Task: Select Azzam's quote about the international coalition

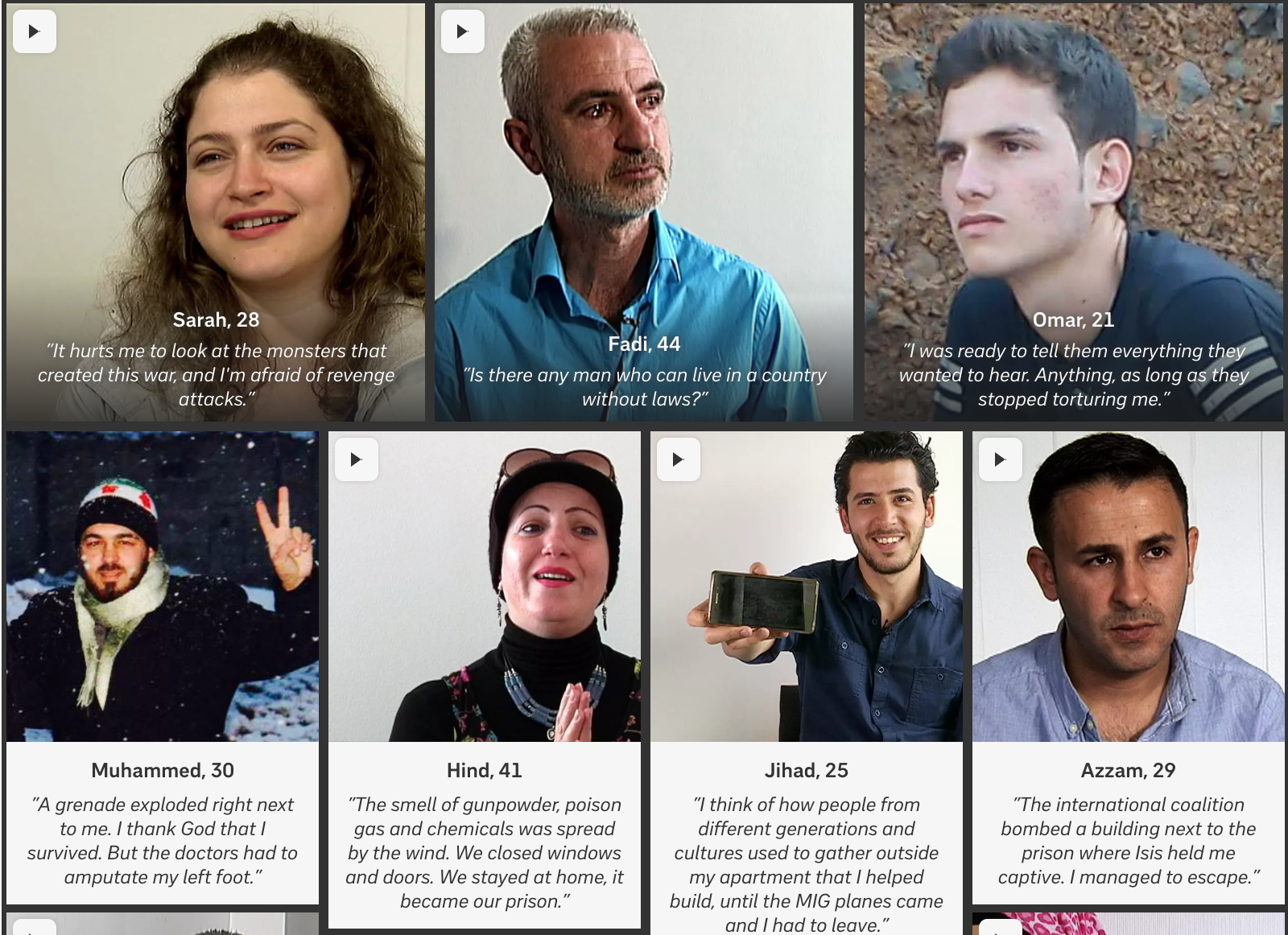Action: coord(1129,841)
